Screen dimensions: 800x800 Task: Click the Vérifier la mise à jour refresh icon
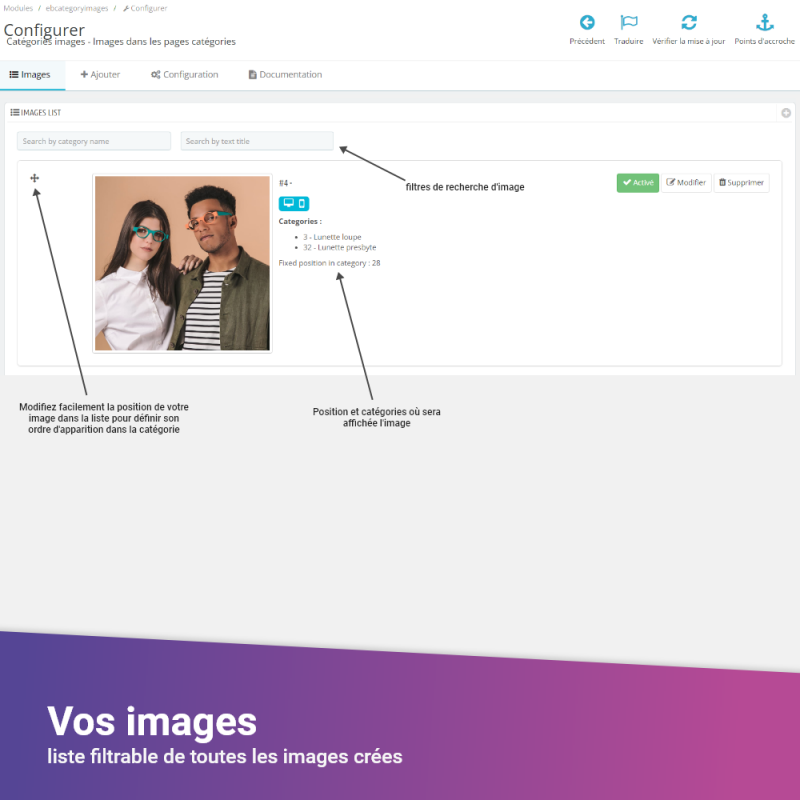690,22
